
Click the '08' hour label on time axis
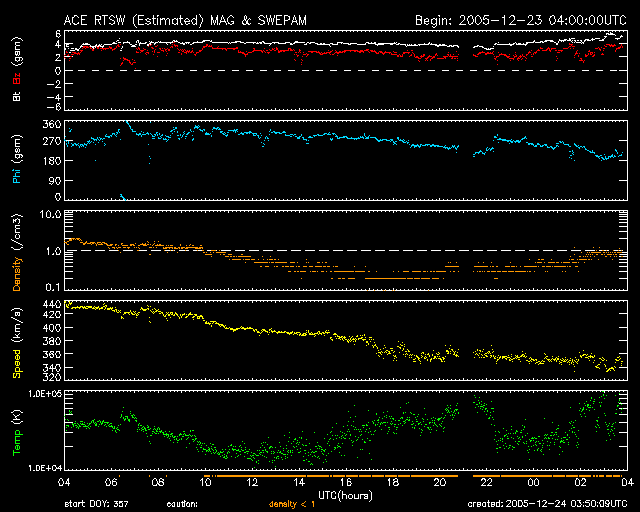158,482
